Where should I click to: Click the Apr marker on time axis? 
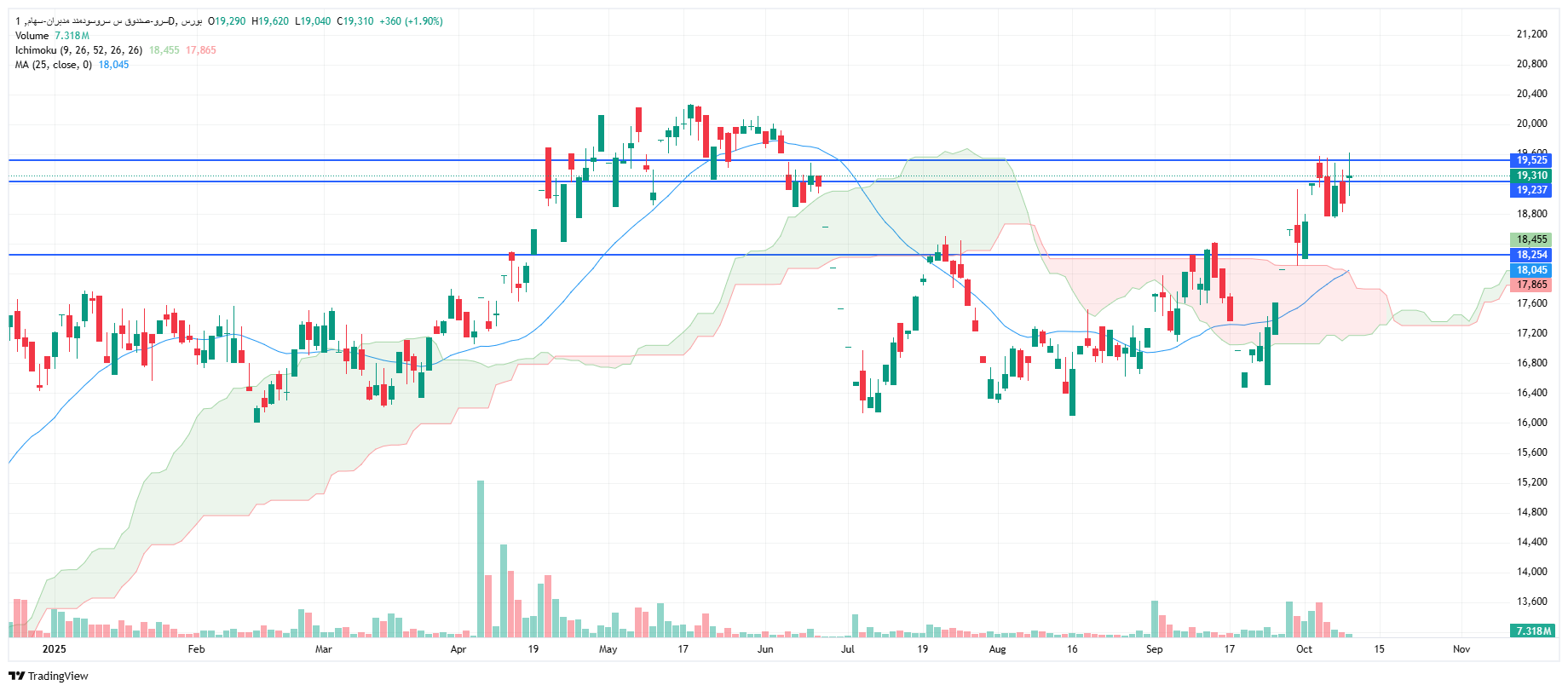[458, 649]
